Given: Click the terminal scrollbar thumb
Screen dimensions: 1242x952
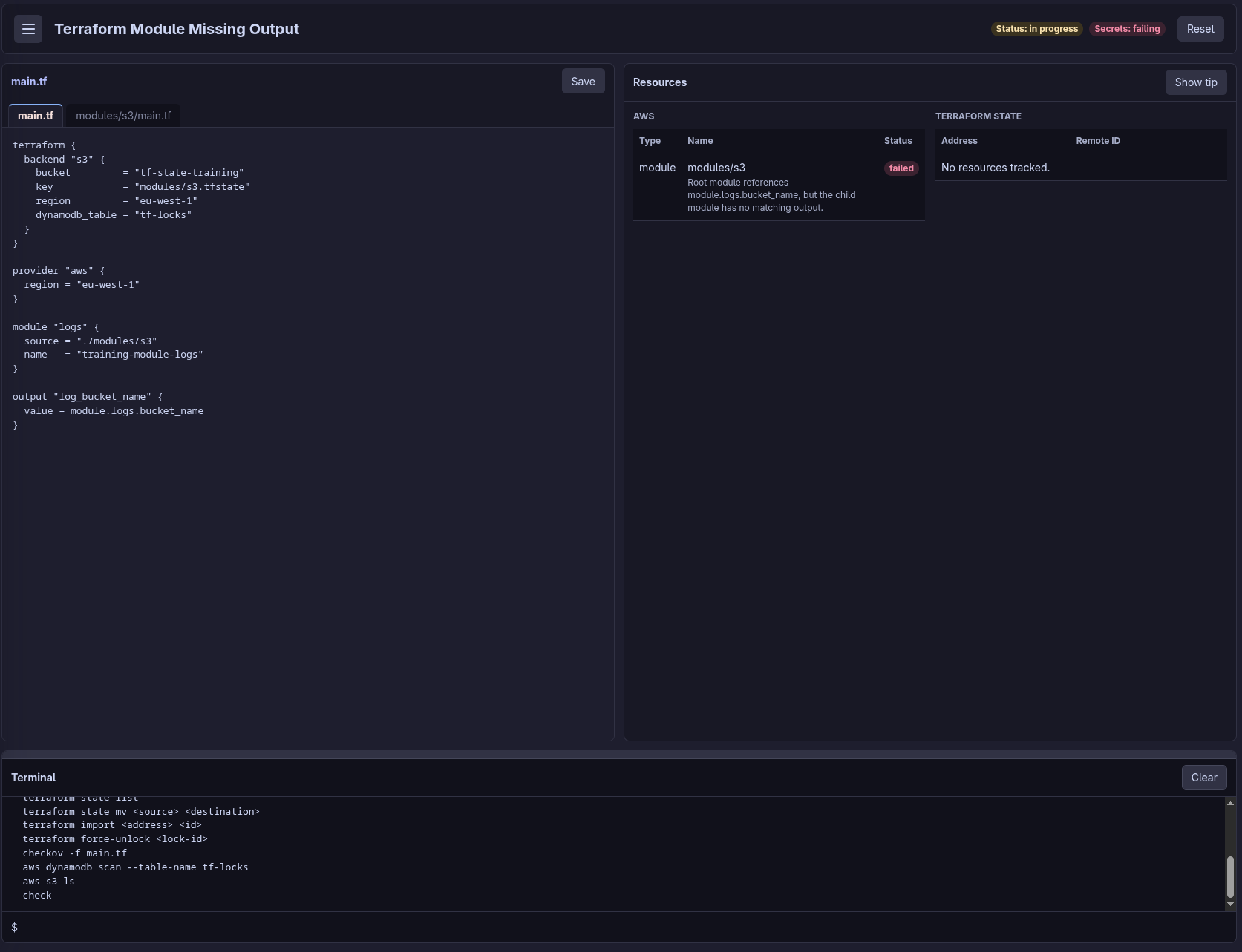Looking at the screenshot, I should click(1230, 876).
